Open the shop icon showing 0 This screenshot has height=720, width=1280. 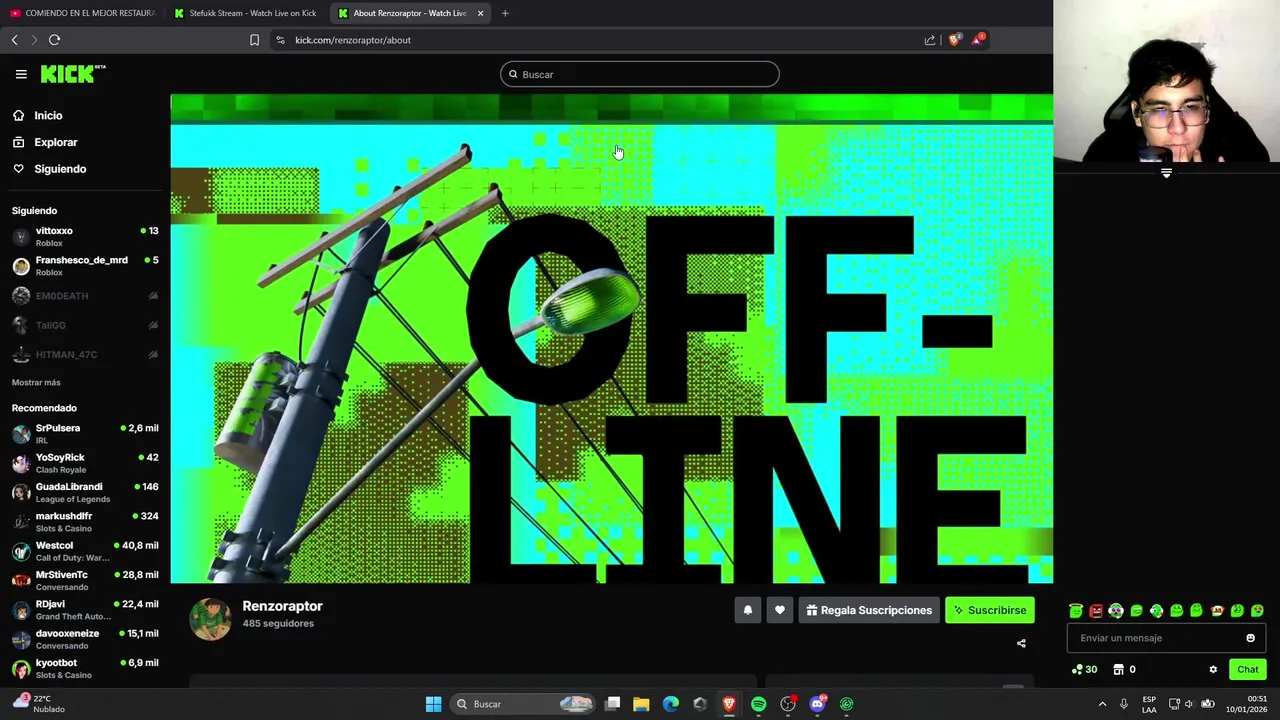pos(1124,669)
